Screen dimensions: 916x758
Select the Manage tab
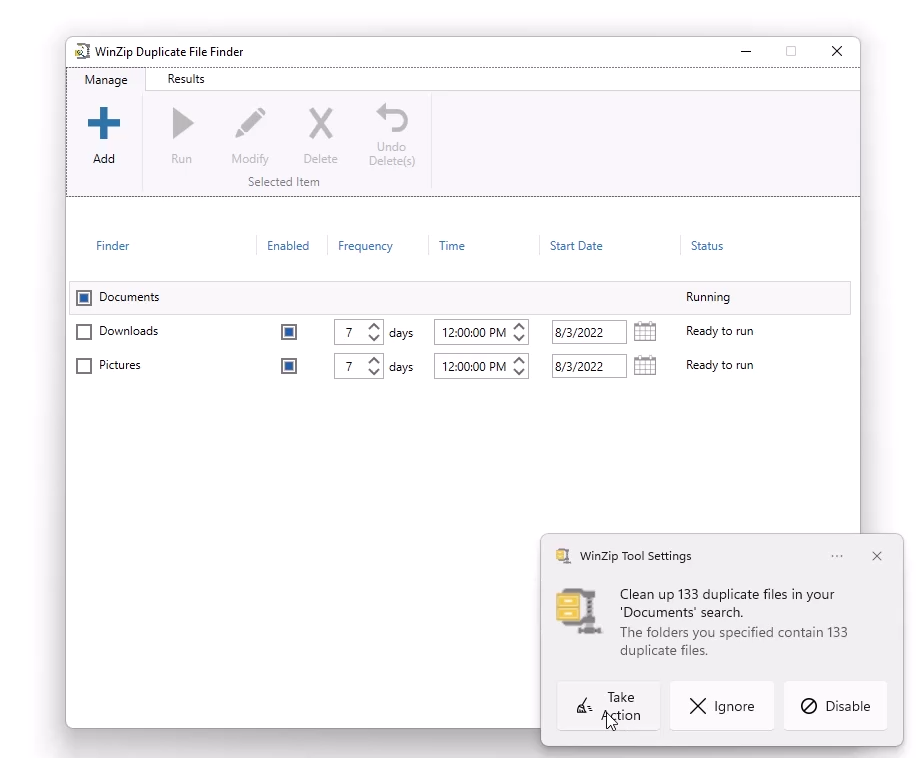click(106, 80)
